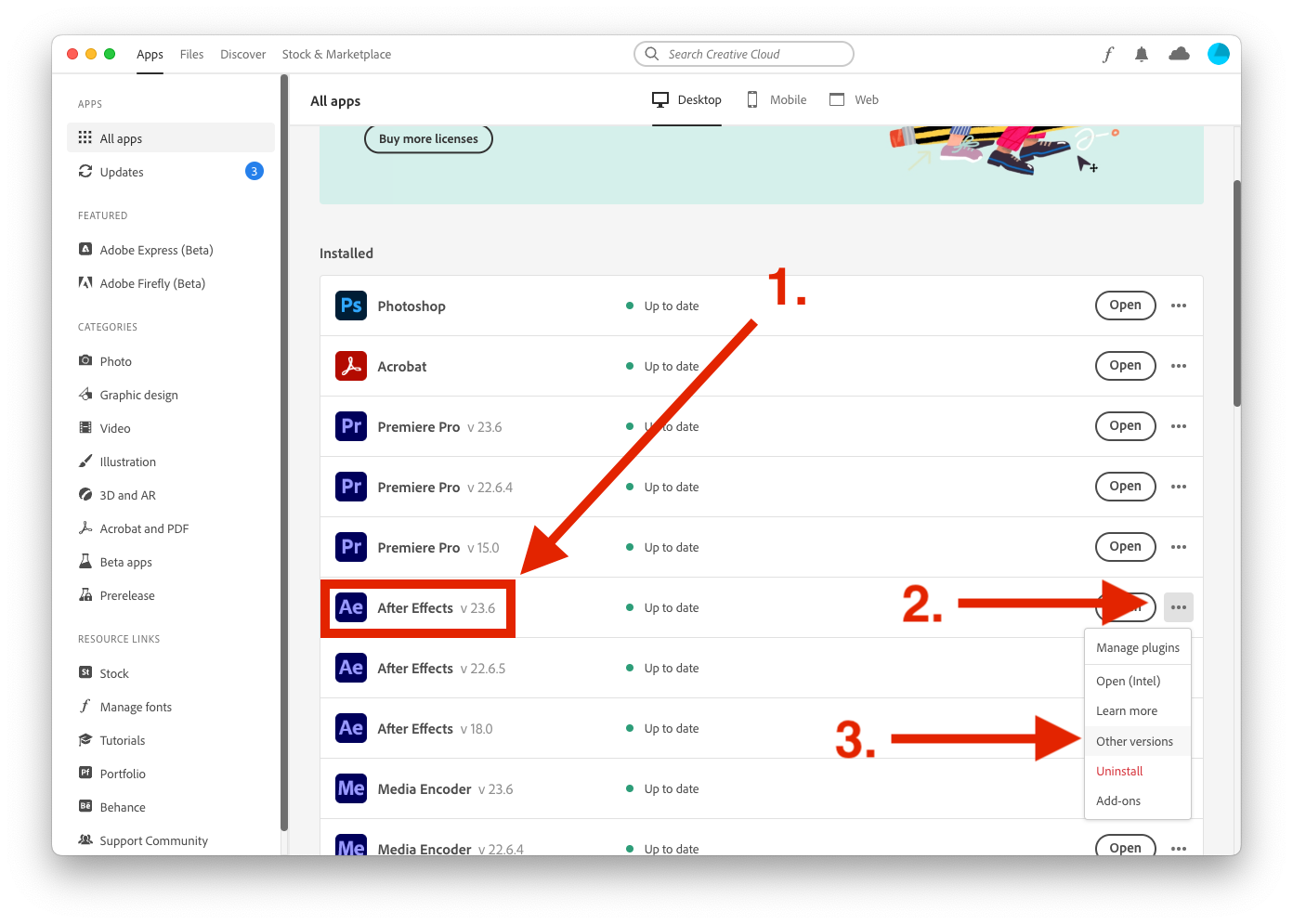Click the Search Creative Cloud field
The height and width of the screenshot is (924, 1293).
pos(744,54)
